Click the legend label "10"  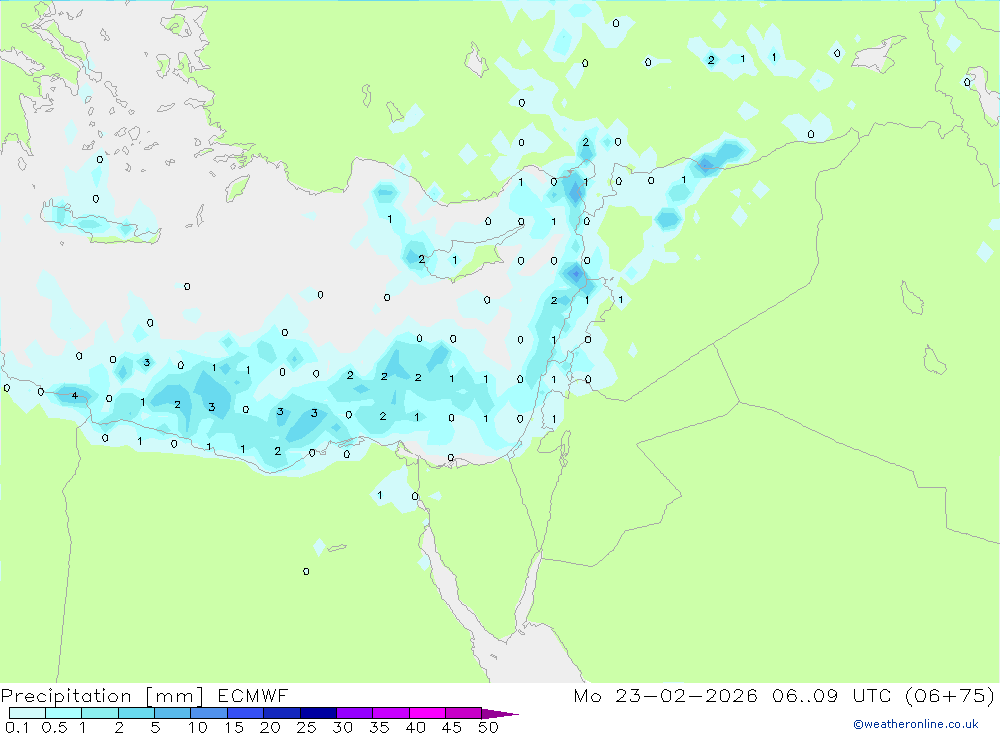pyautogui.click(x=198, y=727)
